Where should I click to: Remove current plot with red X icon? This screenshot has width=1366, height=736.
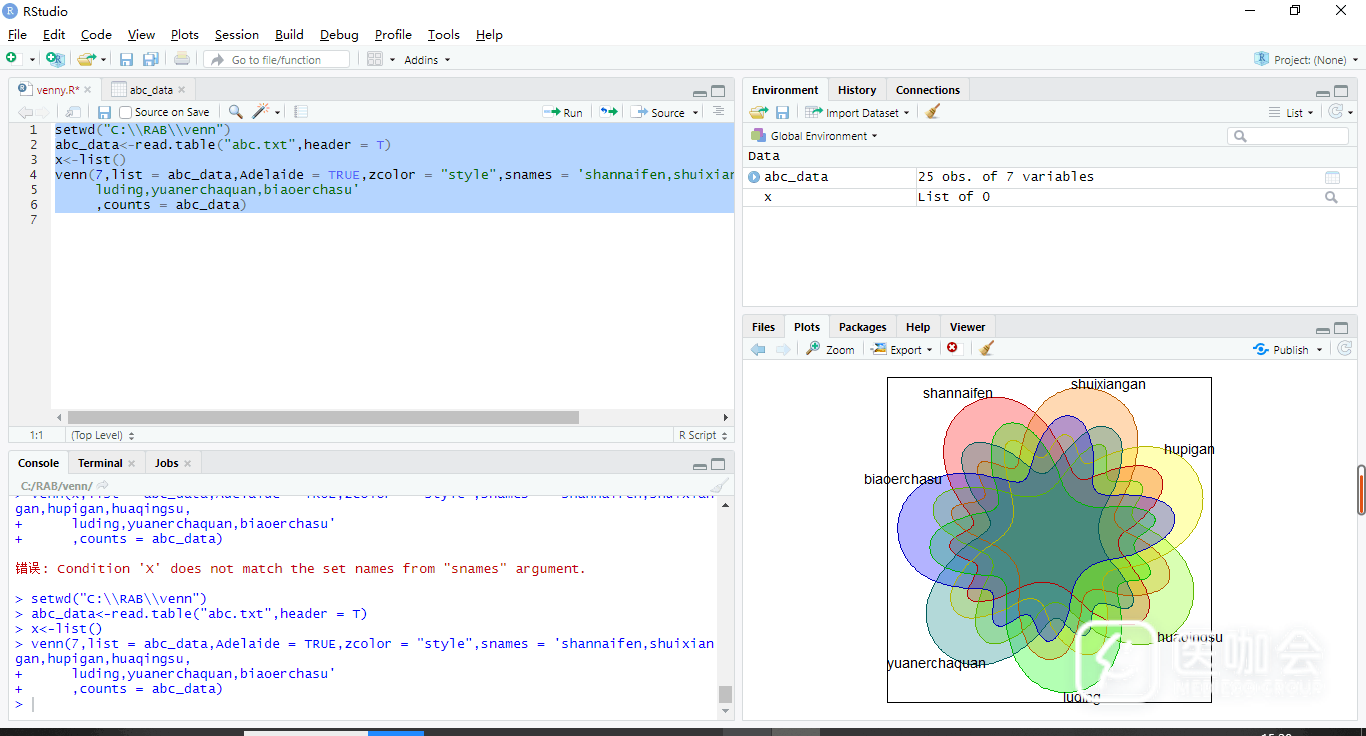(x=952, y=349)
